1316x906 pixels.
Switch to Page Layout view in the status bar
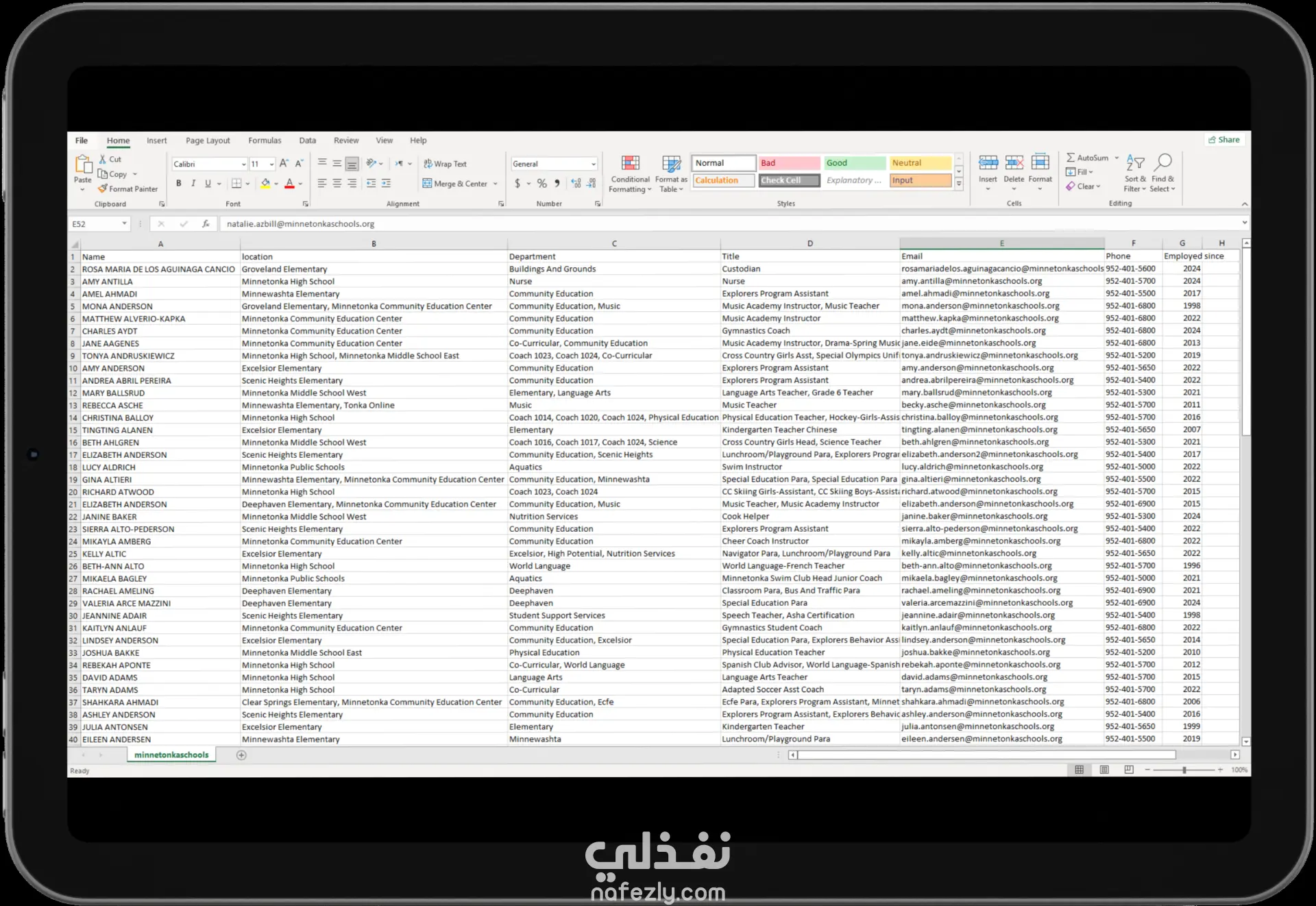(x=1104, y=770)
